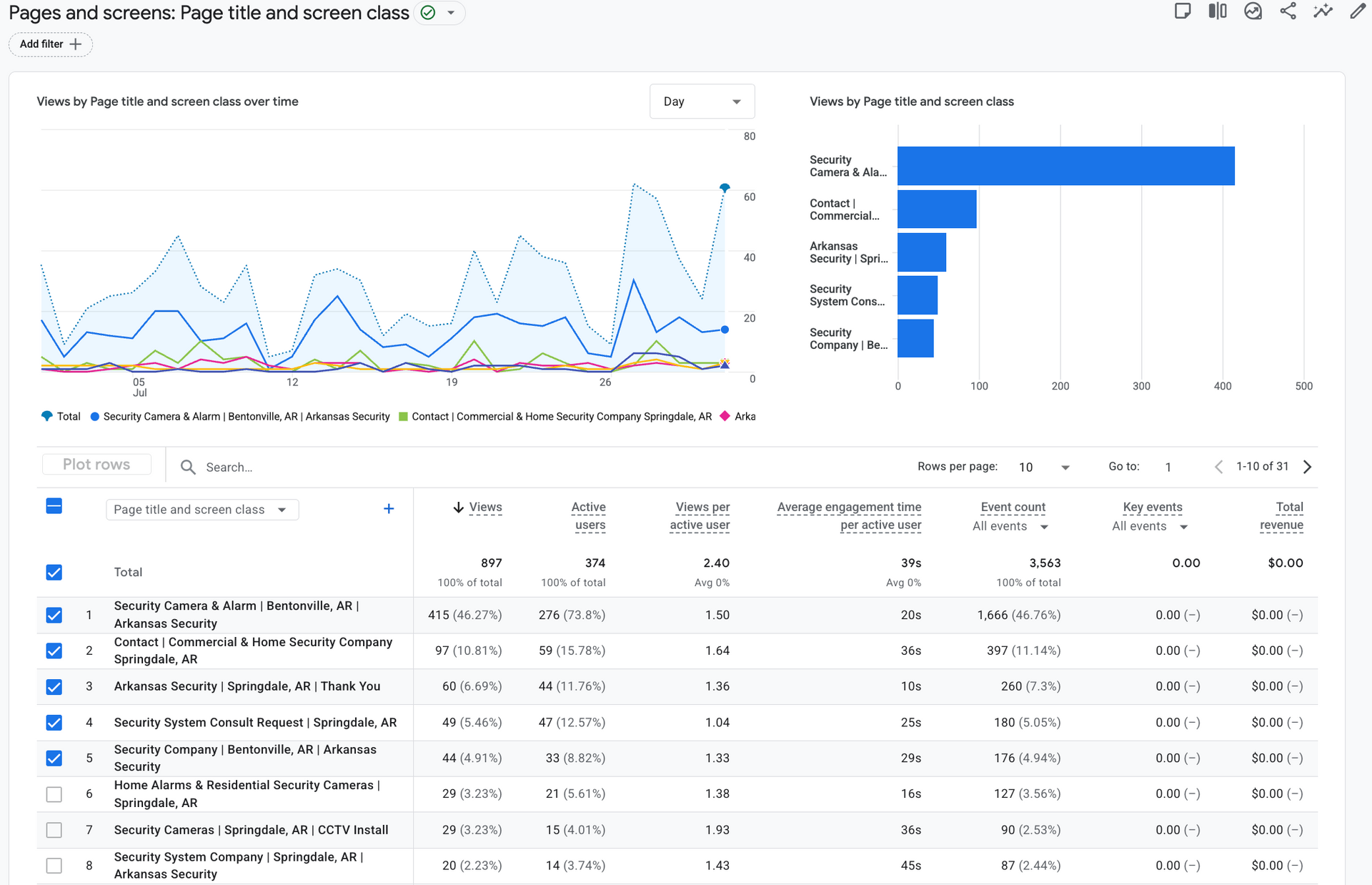
Task: Go to next page of table rows
Action: [1307, 467]
